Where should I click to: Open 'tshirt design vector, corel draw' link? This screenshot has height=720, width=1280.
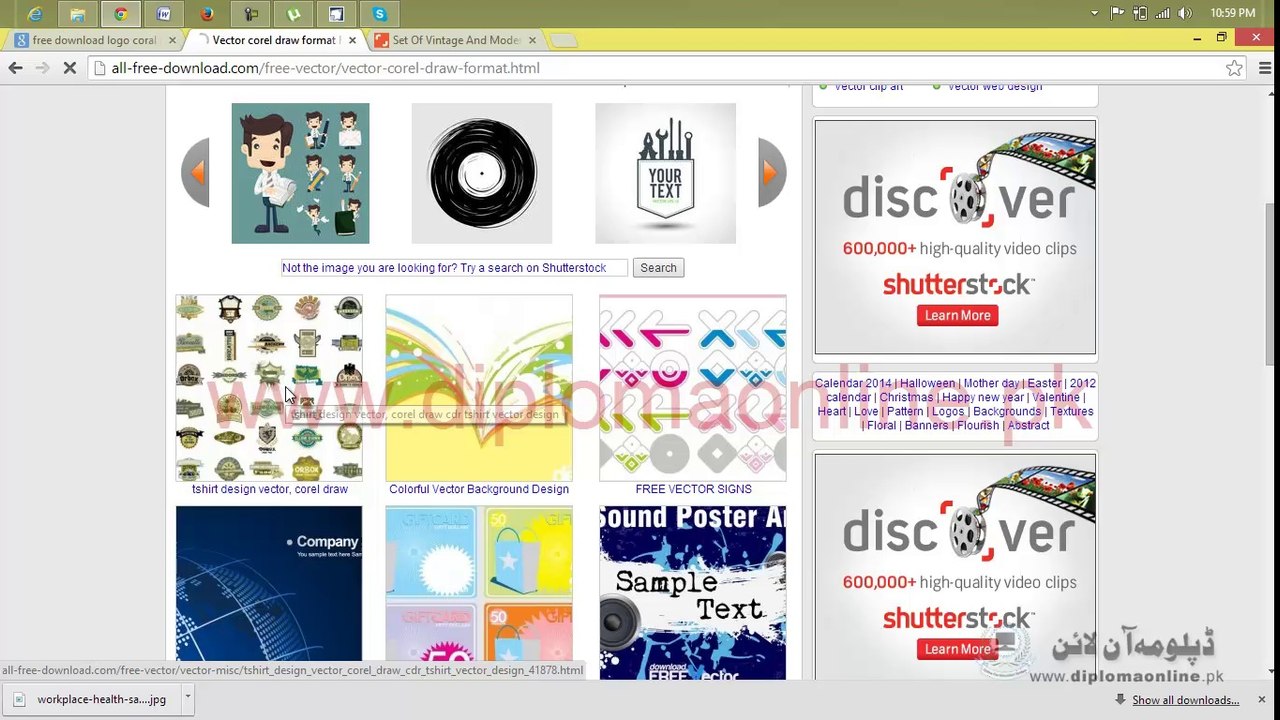(x=270, y=489)
